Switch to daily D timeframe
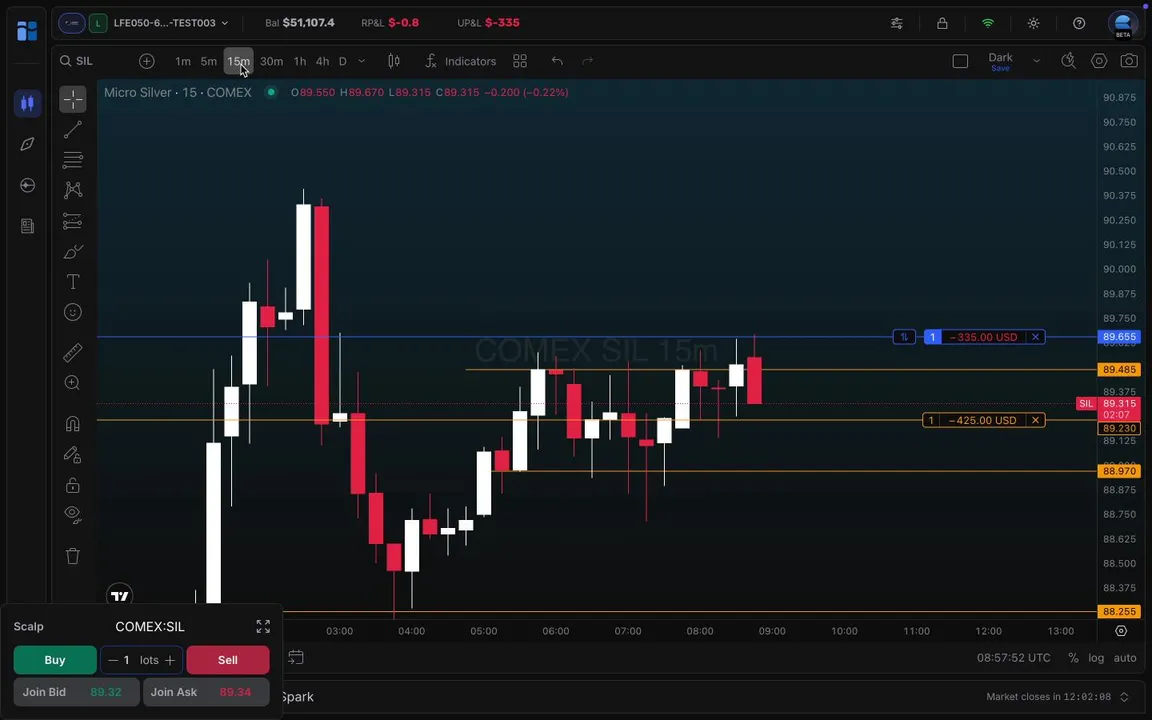This screenshot has width=1152, height=720. 342,61
